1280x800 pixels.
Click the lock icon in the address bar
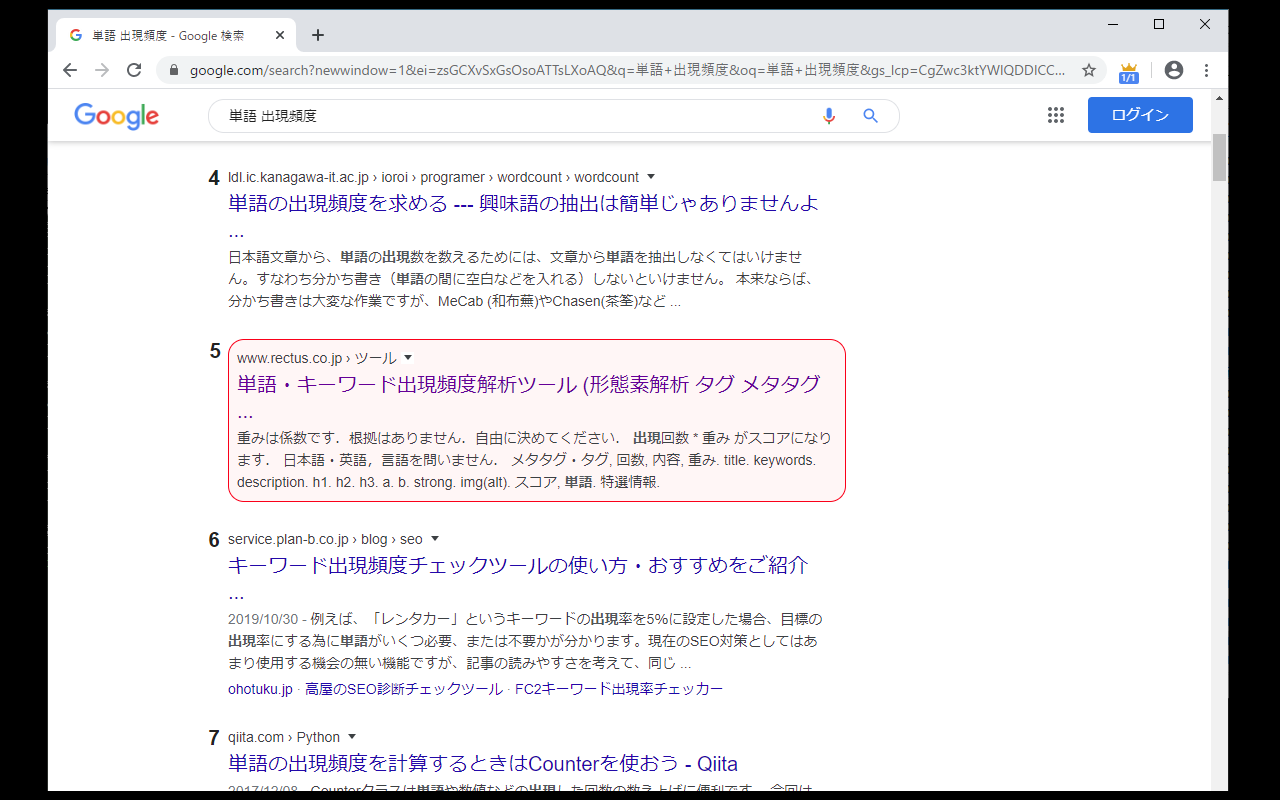click(174, 71)
